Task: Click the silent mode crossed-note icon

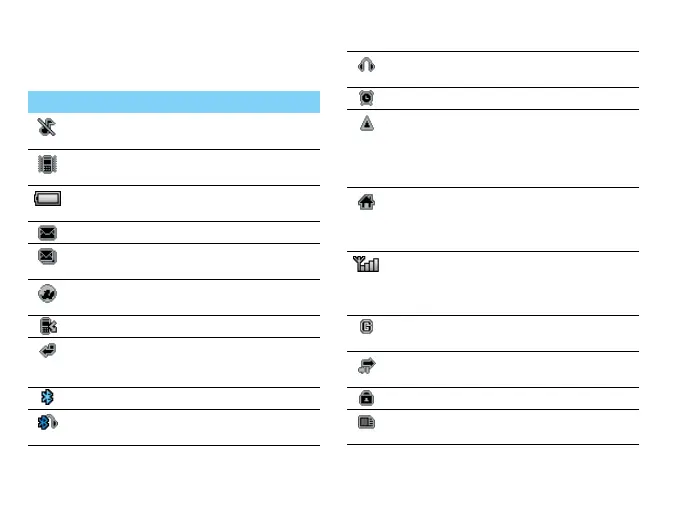Action: point(46,127)
